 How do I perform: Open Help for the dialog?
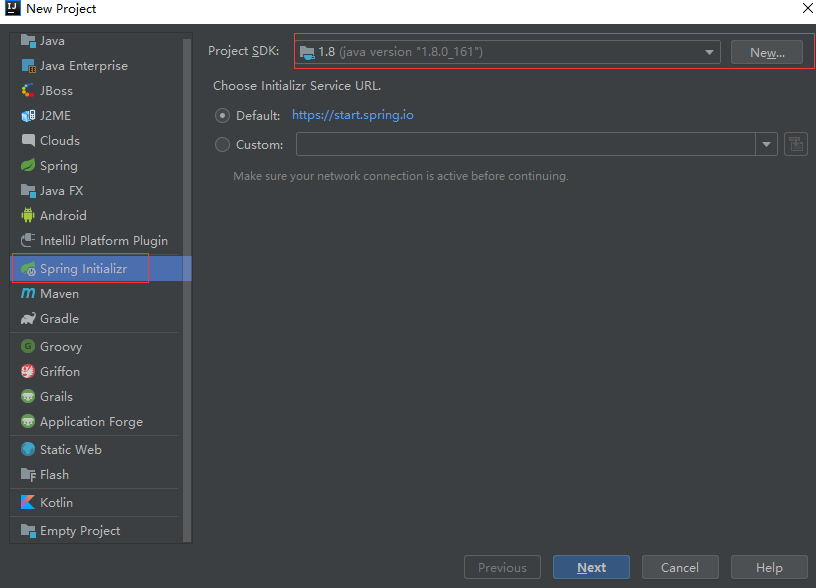coord(769,567)
